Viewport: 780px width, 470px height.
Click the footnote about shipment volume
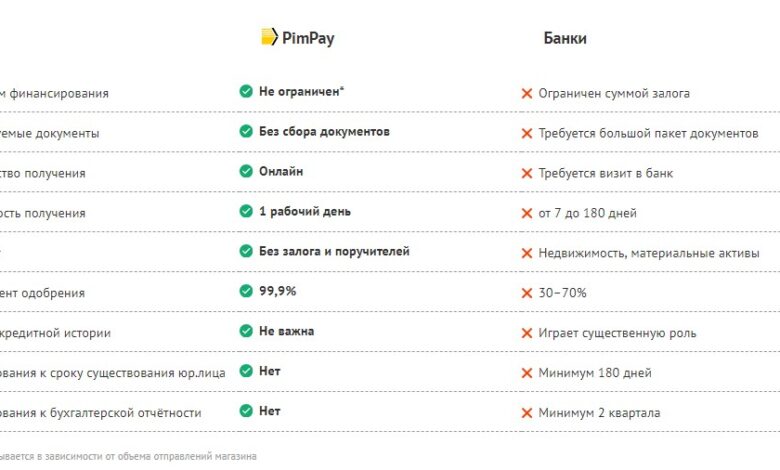[128, 456]
